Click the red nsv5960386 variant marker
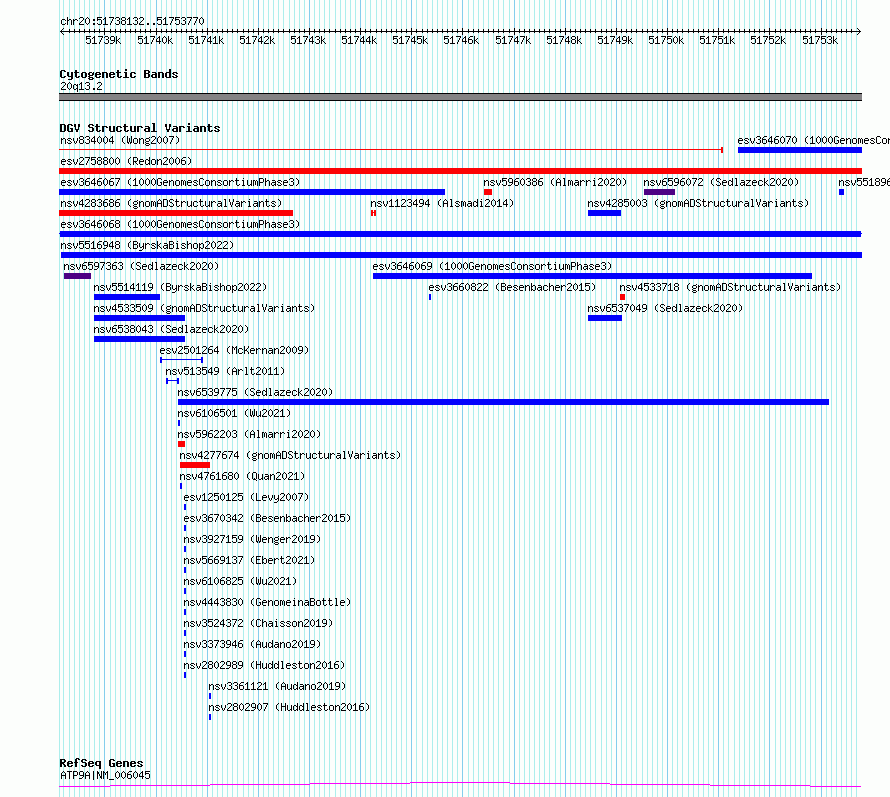 488,192
